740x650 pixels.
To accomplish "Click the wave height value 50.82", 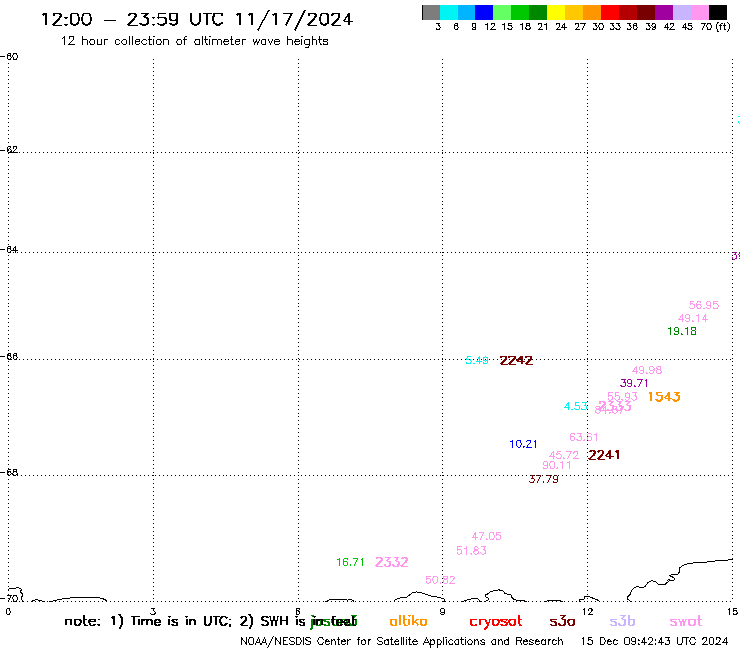I will [x=440, y=580].
